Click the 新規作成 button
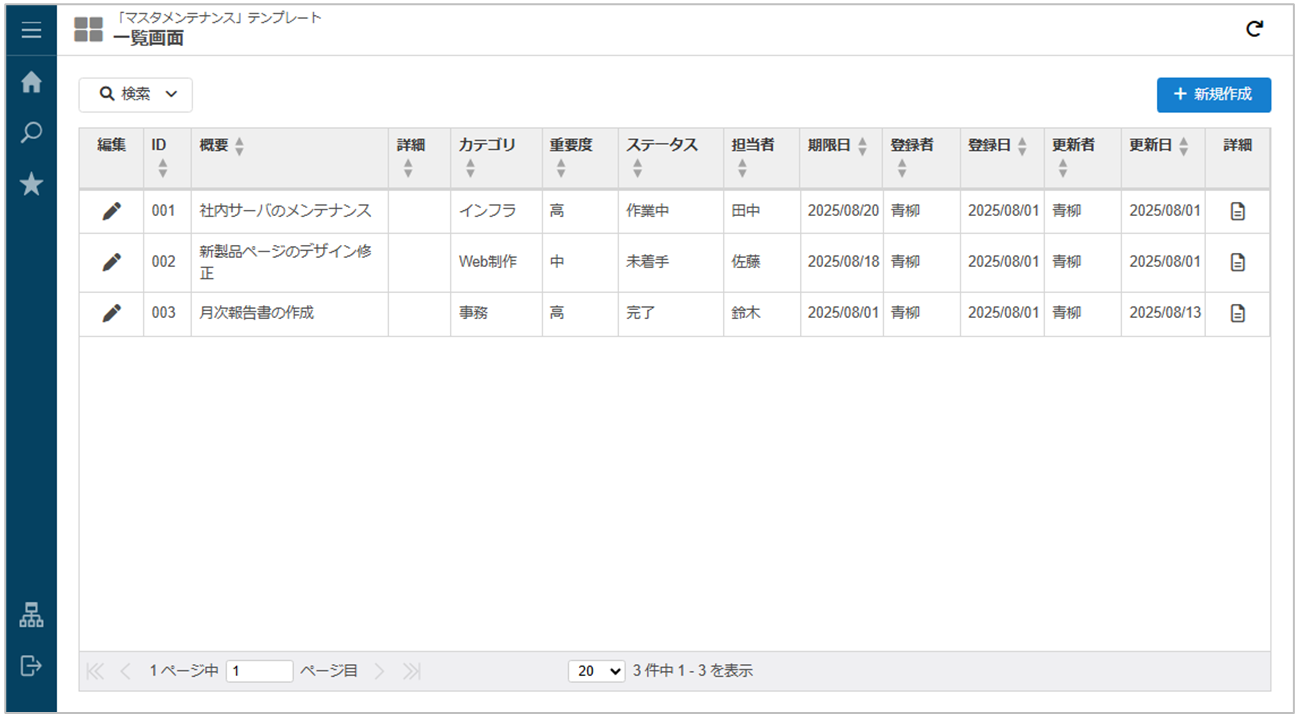The height and width of the screenshot is (714, 1299). coord(1213,94)
